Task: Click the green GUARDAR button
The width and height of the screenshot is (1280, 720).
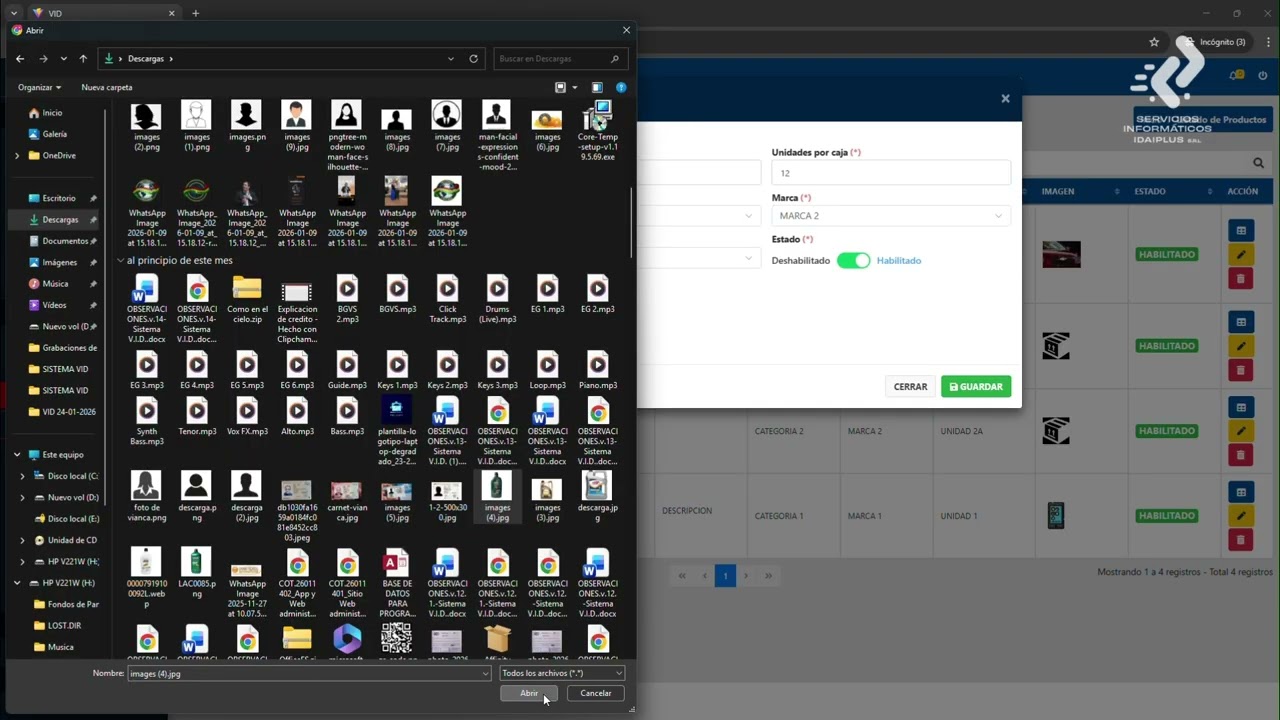Action: 976,386
